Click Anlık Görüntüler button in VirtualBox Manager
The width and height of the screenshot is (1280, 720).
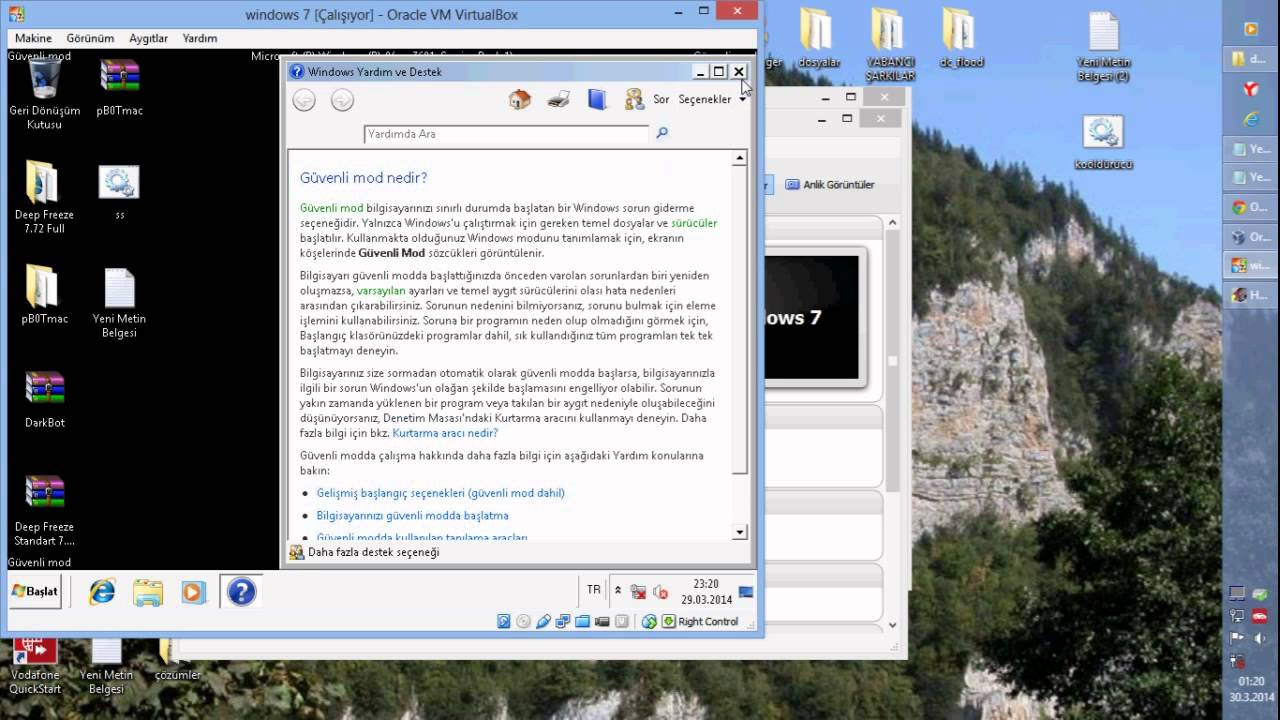pos(830,184)
